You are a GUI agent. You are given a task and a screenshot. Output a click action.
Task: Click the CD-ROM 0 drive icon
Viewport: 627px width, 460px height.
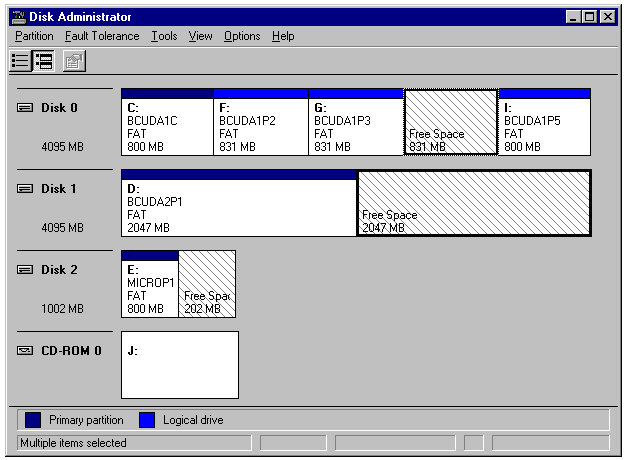point(26,351)
